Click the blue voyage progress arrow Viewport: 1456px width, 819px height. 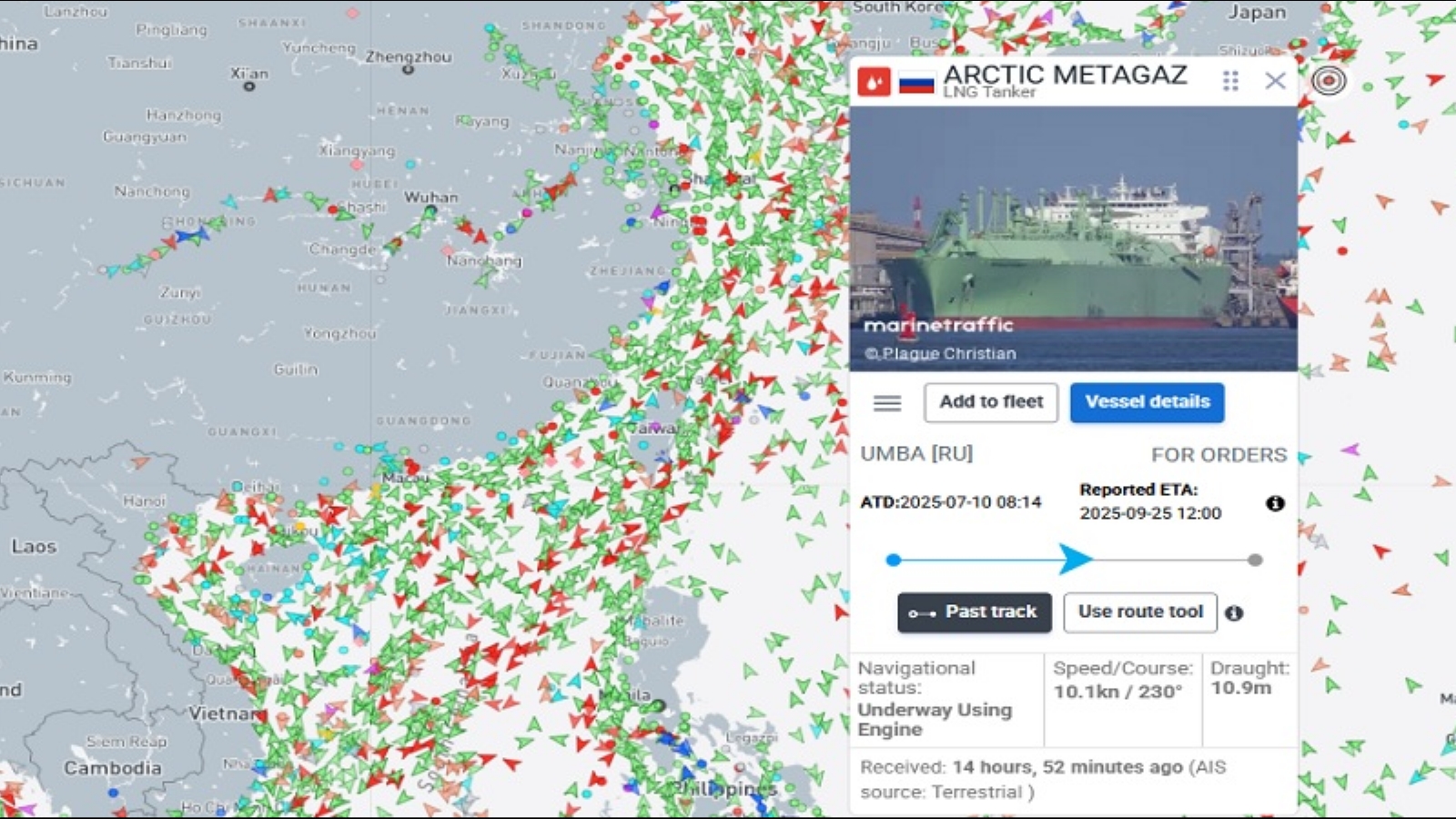pyautogui.click(x=1076, y=559)
